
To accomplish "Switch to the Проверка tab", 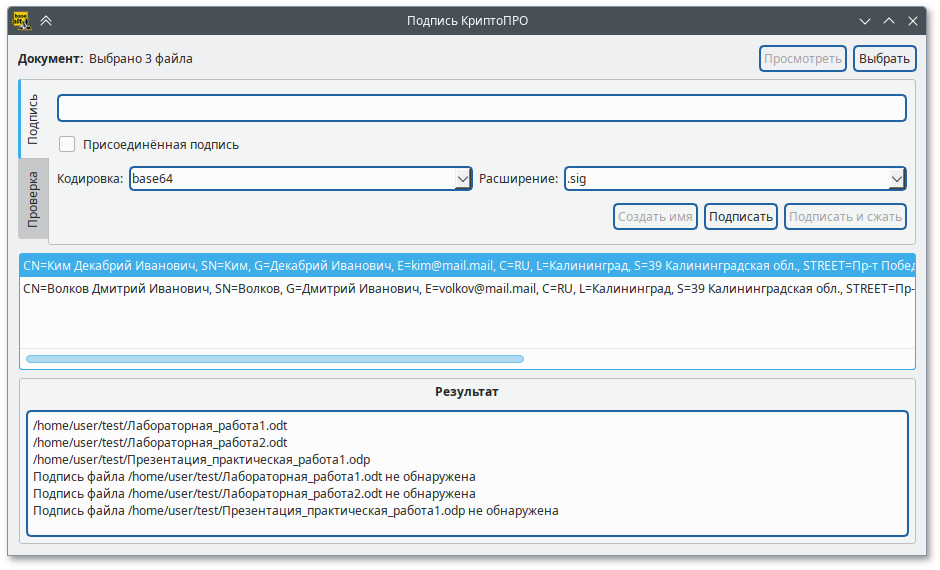I will click(33, 199).
